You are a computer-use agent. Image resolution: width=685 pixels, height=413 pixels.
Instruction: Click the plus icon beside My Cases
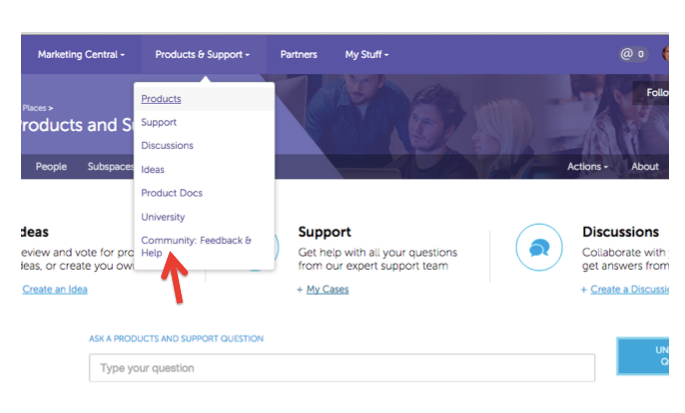(300, 290)
